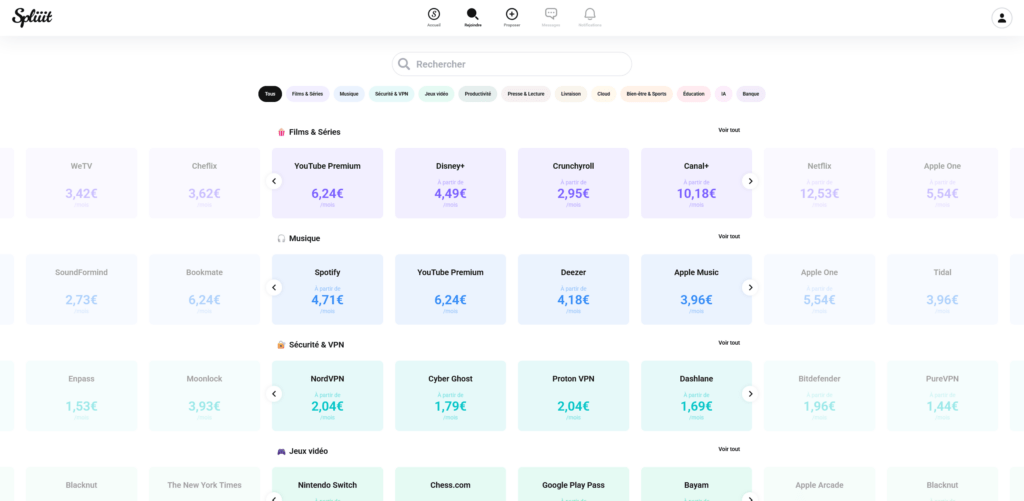Screen dimensions: 1024x501
Task: Open the NordVPN subscription card
Action: coord(327,396)
